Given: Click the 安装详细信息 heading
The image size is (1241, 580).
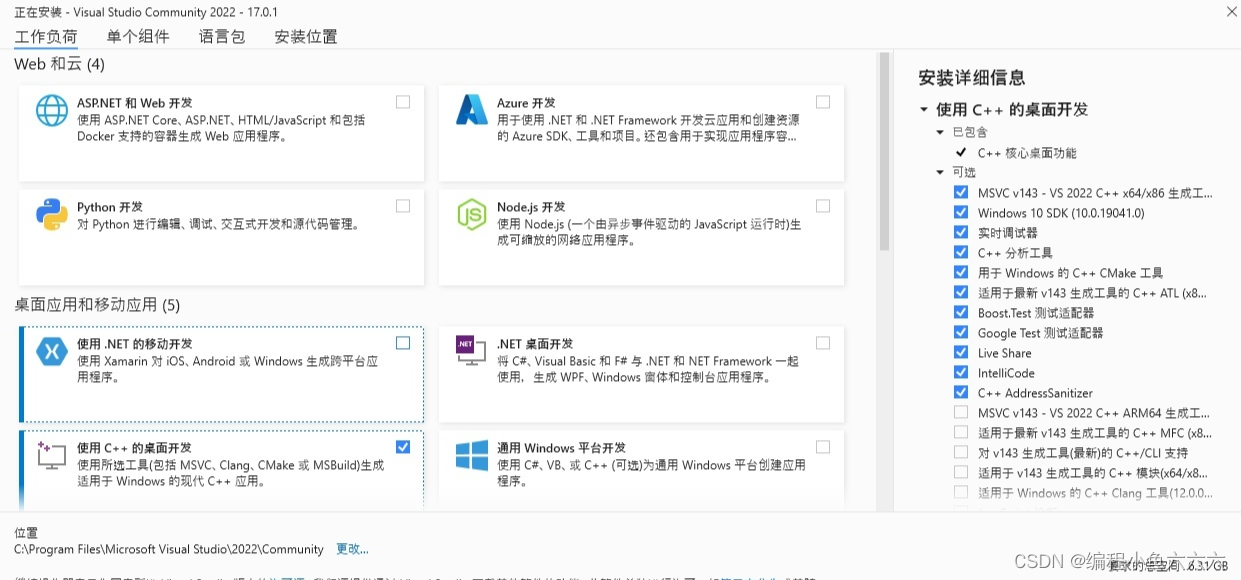Looking at the screenshot, I should [x=972, y=78].
